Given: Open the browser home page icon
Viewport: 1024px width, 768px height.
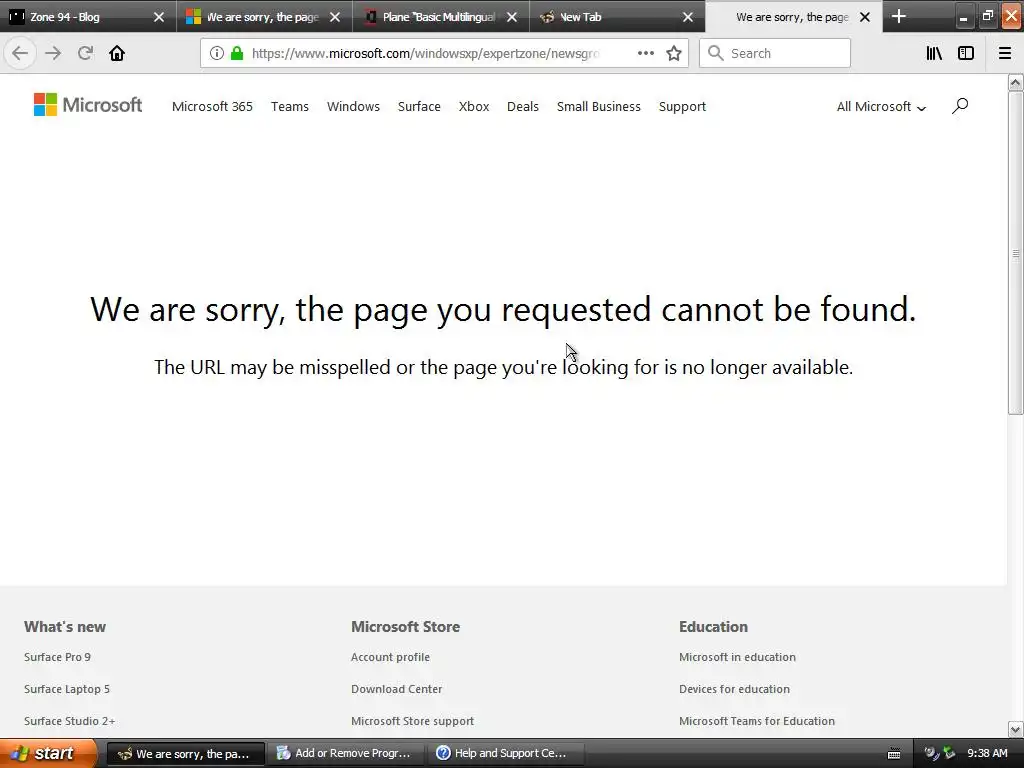Looking at the screenshot, I should 117,53.
